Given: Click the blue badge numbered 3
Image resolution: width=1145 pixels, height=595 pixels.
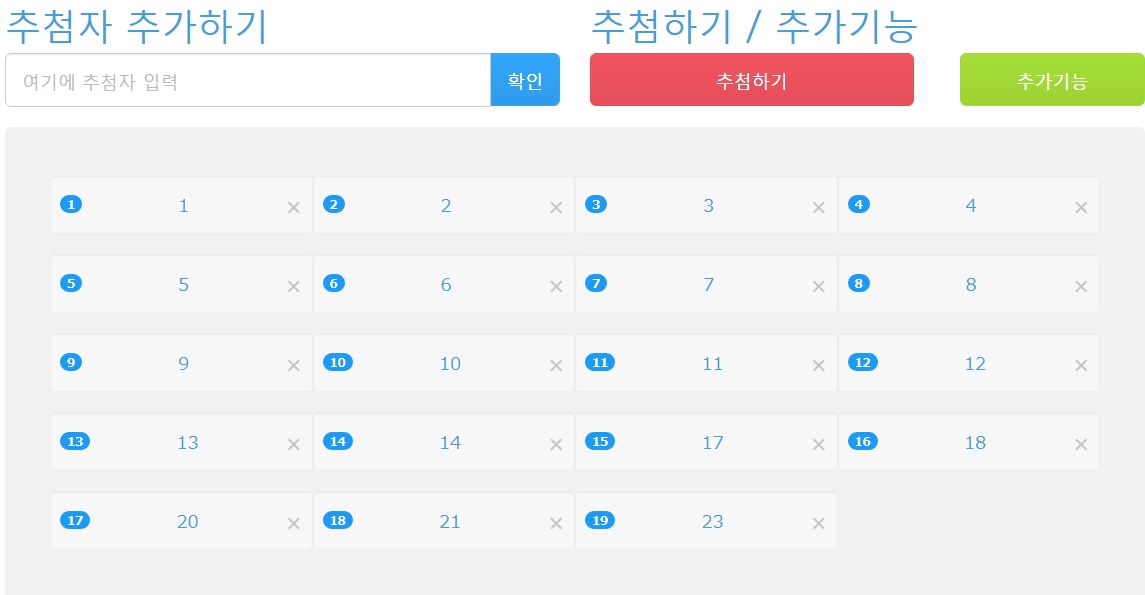Looking at the screenshot, I should click(596, 204).
